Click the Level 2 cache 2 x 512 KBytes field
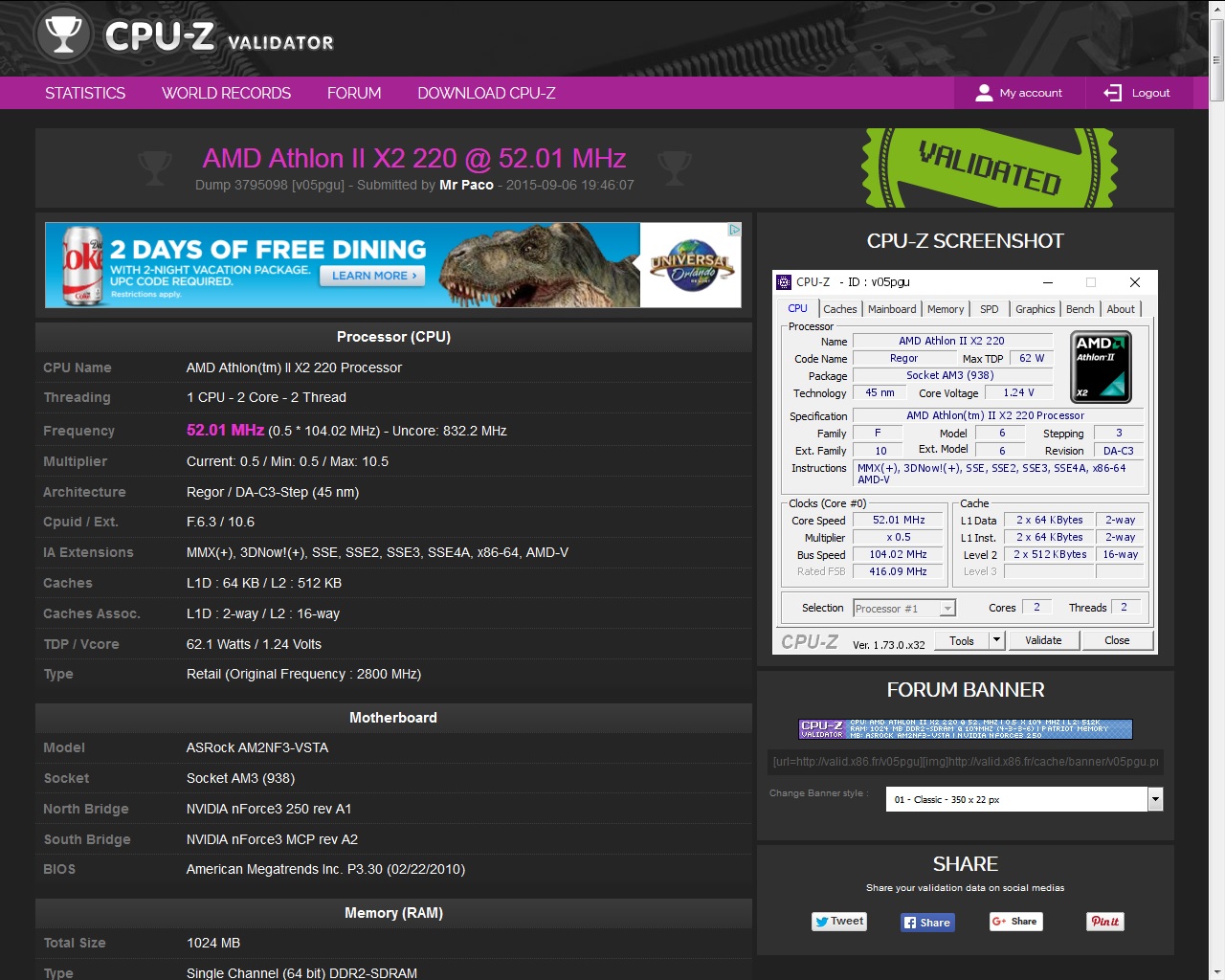Viewport: 1225px width, 980px height. coord(1050,554)
